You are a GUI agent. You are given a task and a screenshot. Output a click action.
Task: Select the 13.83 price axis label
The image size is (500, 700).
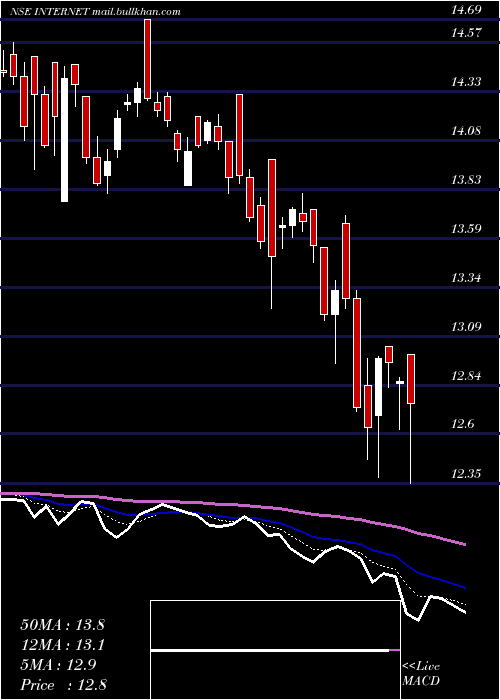point(466,180)
